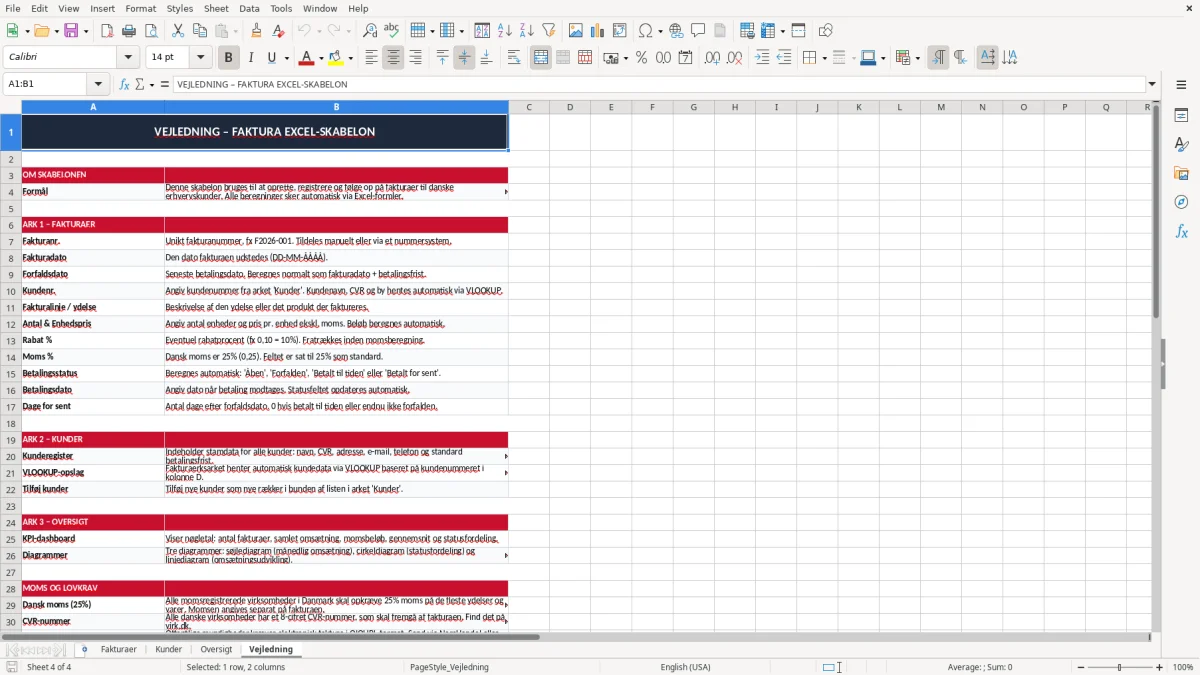Toggle Center Horizontally alignment
Viewport: 1200px width, 675px height.
tap(393, 58)
